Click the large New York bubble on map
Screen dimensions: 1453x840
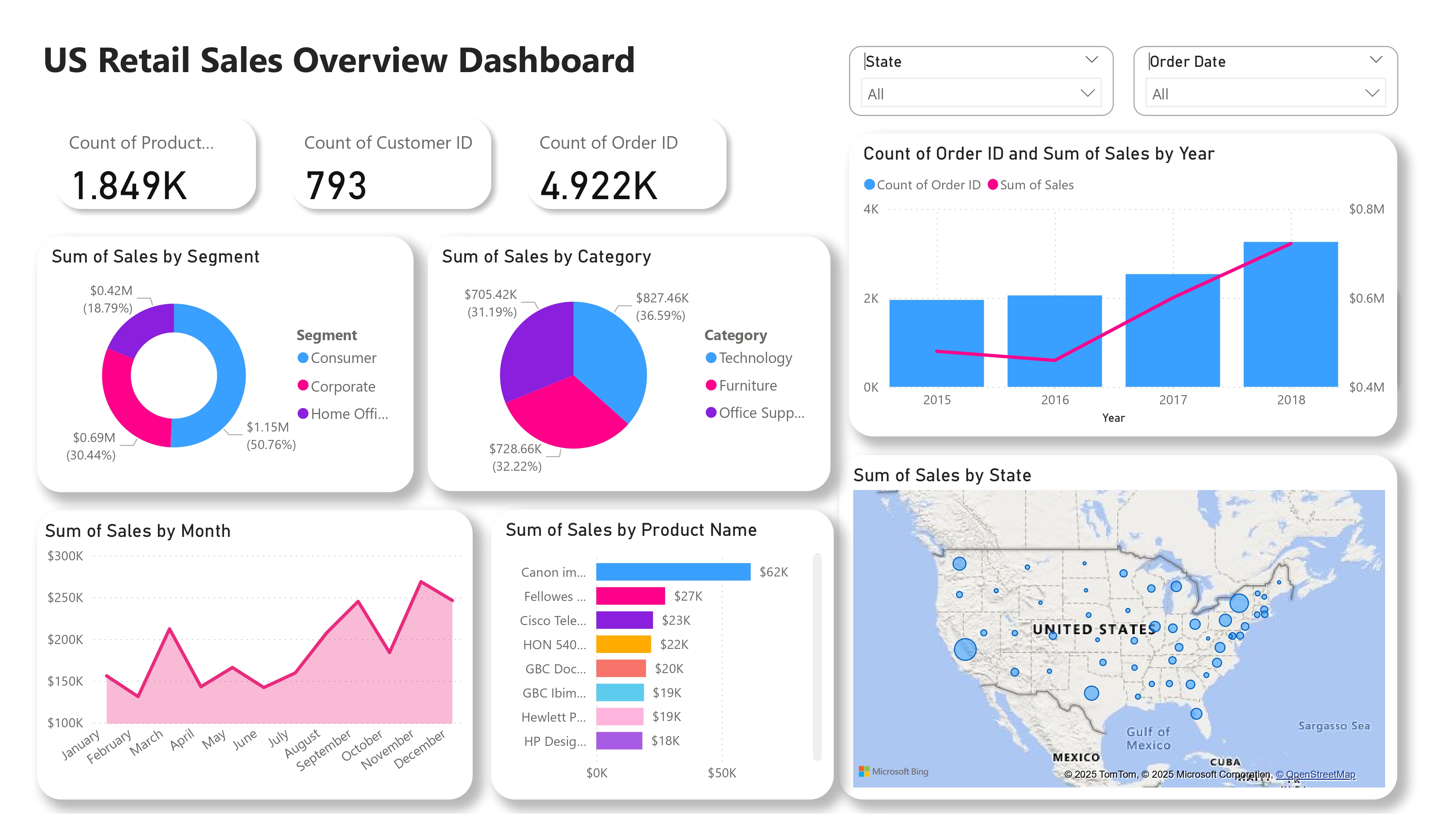pyautogui.click(x=1239, y=603)
